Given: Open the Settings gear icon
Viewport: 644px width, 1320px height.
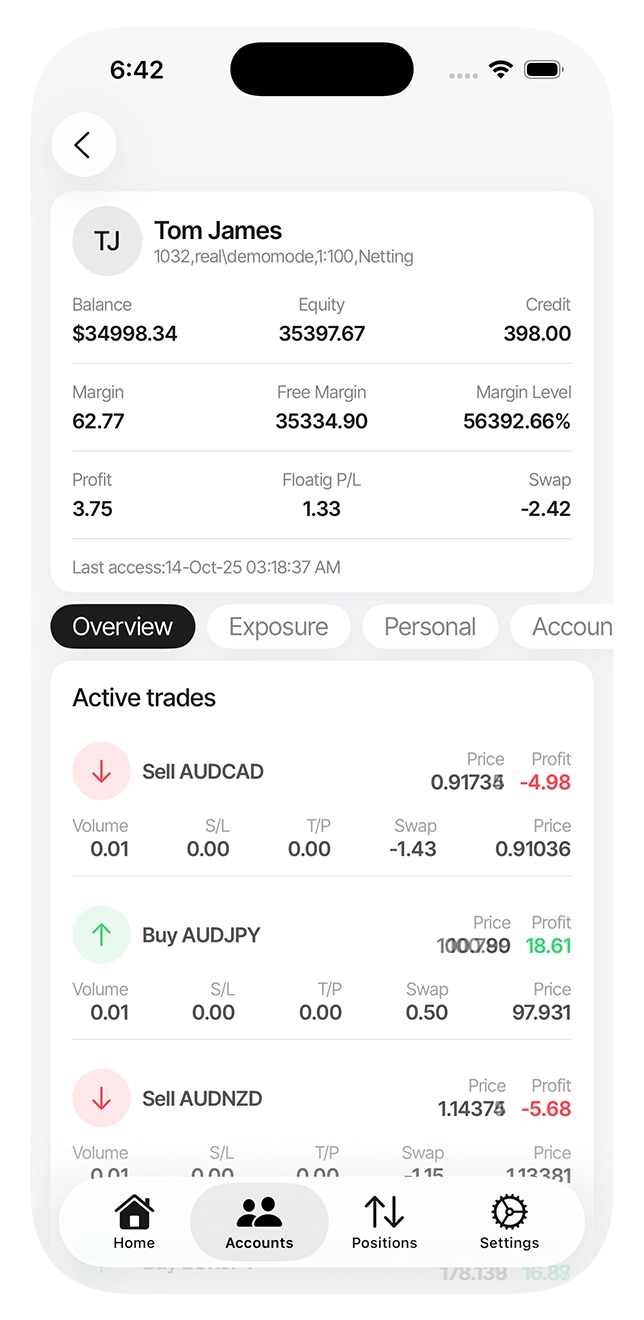Looking at the screenshot, I should coord(509,1212).
